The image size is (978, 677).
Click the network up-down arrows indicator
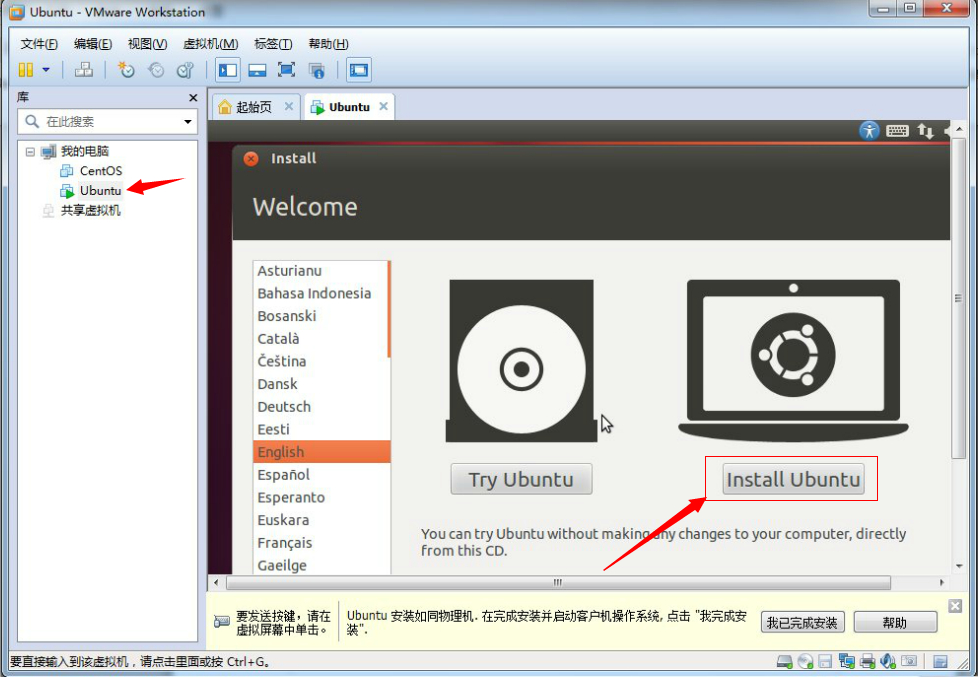point(925,130)
